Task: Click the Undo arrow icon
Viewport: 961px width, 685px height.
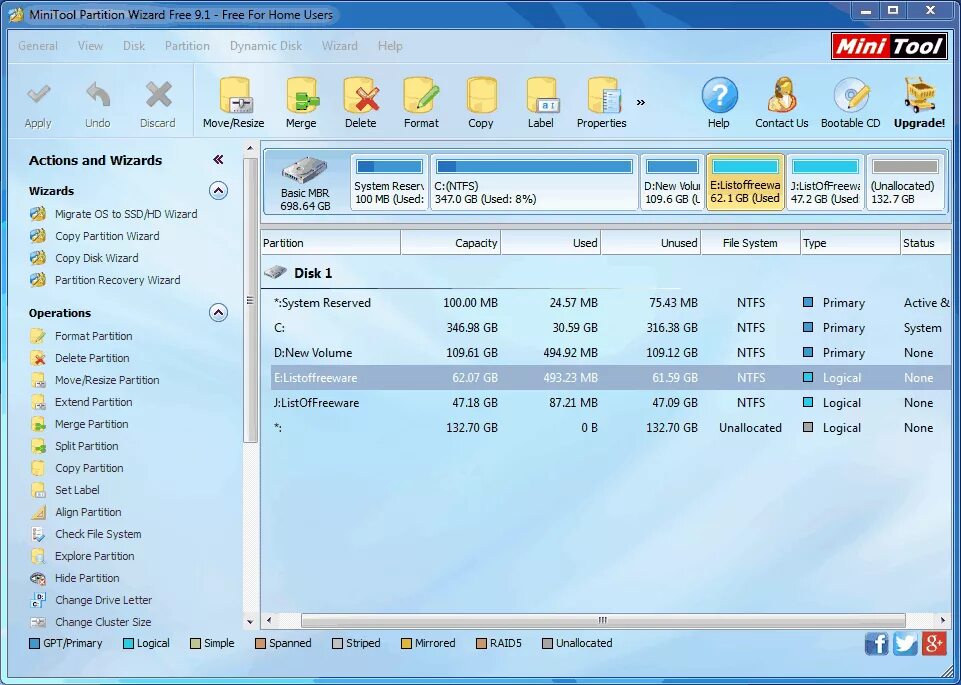Action: coord(97,96)
